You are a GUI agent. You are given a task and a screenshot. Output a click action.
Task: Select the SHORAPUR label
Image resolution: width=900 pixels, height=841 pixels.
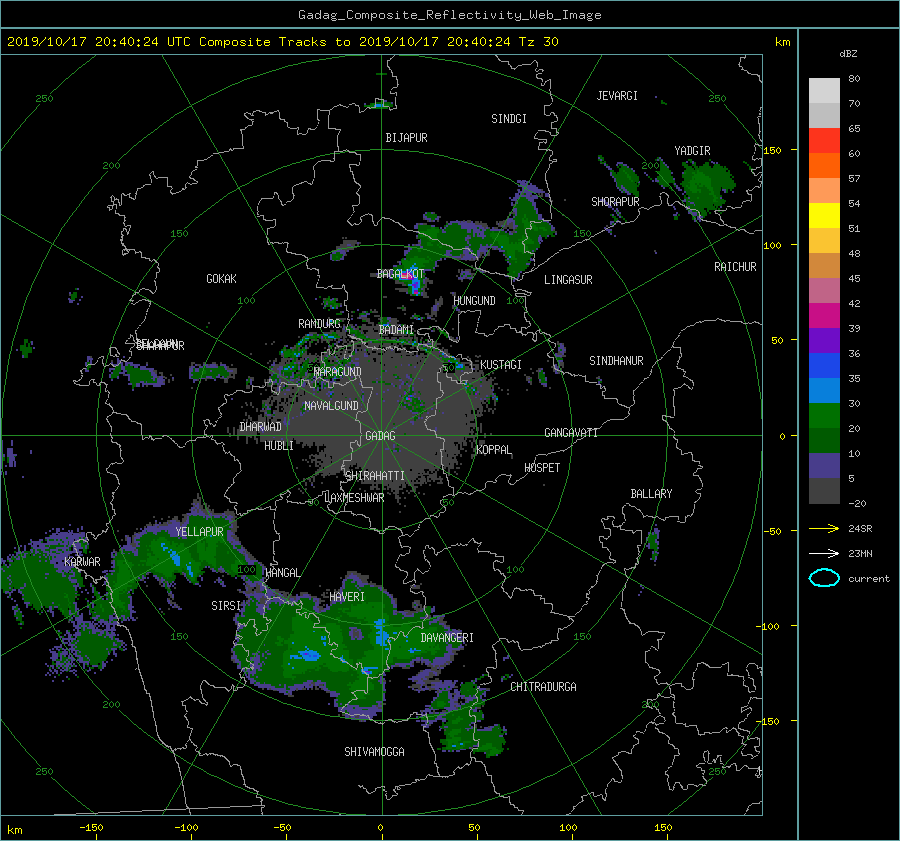tap(615, 201)
